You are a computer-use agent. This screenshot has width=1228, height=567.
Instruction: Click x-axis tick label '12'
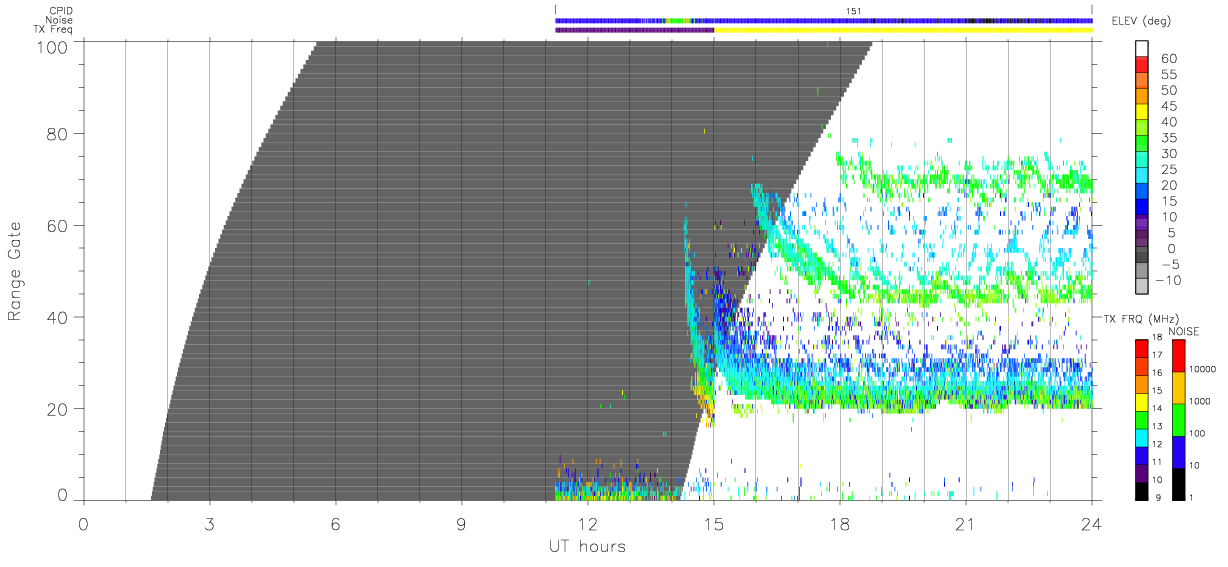[x=587, y=523]
